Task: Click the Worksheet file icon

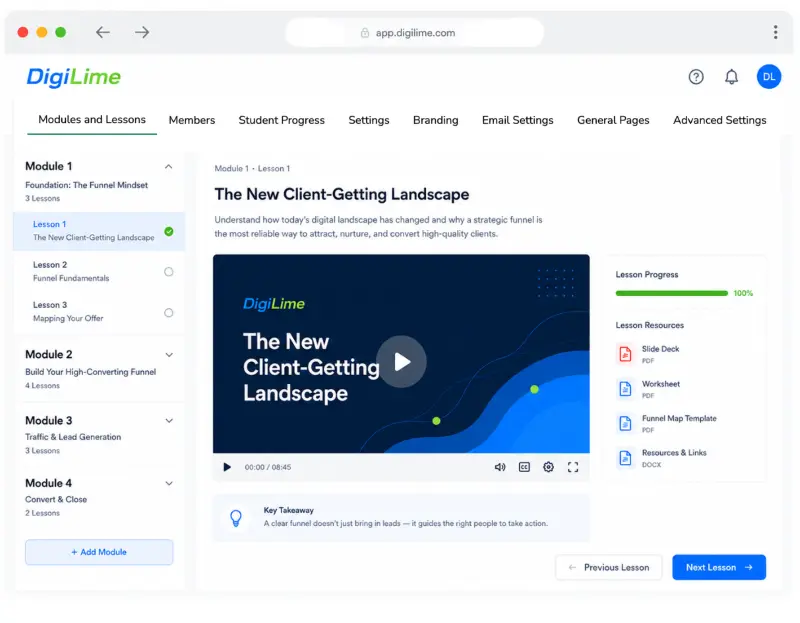Action: point(625,389)
